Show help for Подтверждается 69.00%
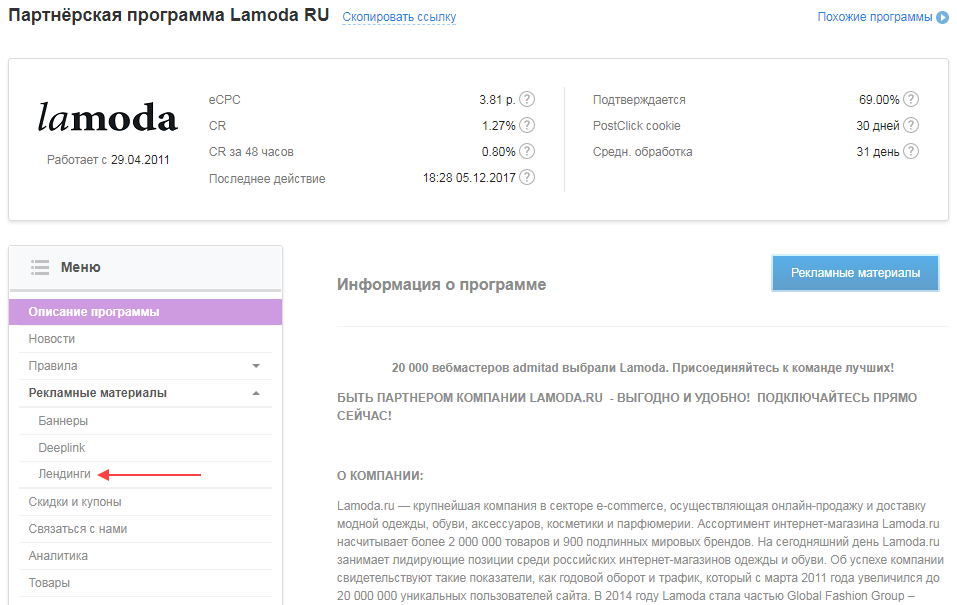Image resolution: width=957 pixels, height=605 pixels. (911, 99)
